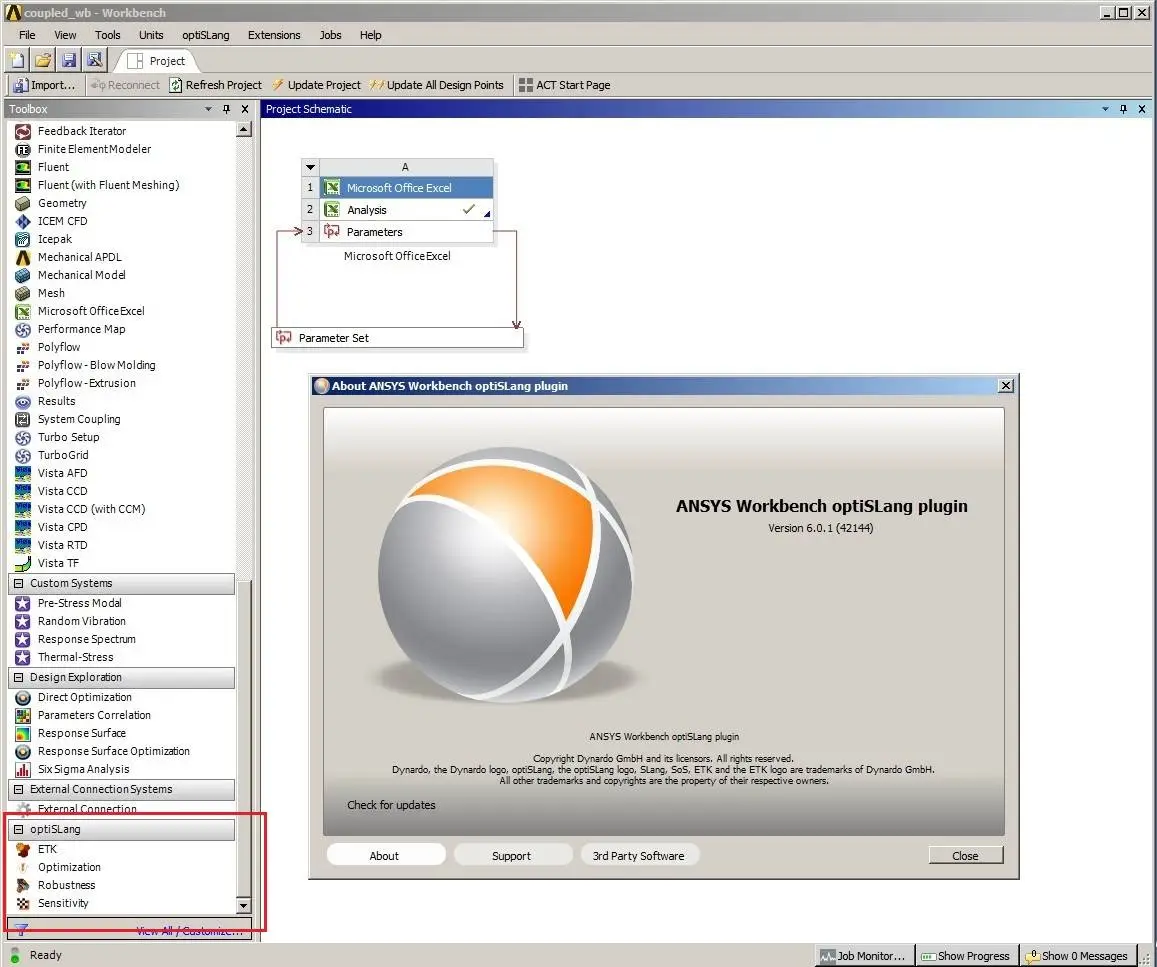Click View All / Customize link

190,932
